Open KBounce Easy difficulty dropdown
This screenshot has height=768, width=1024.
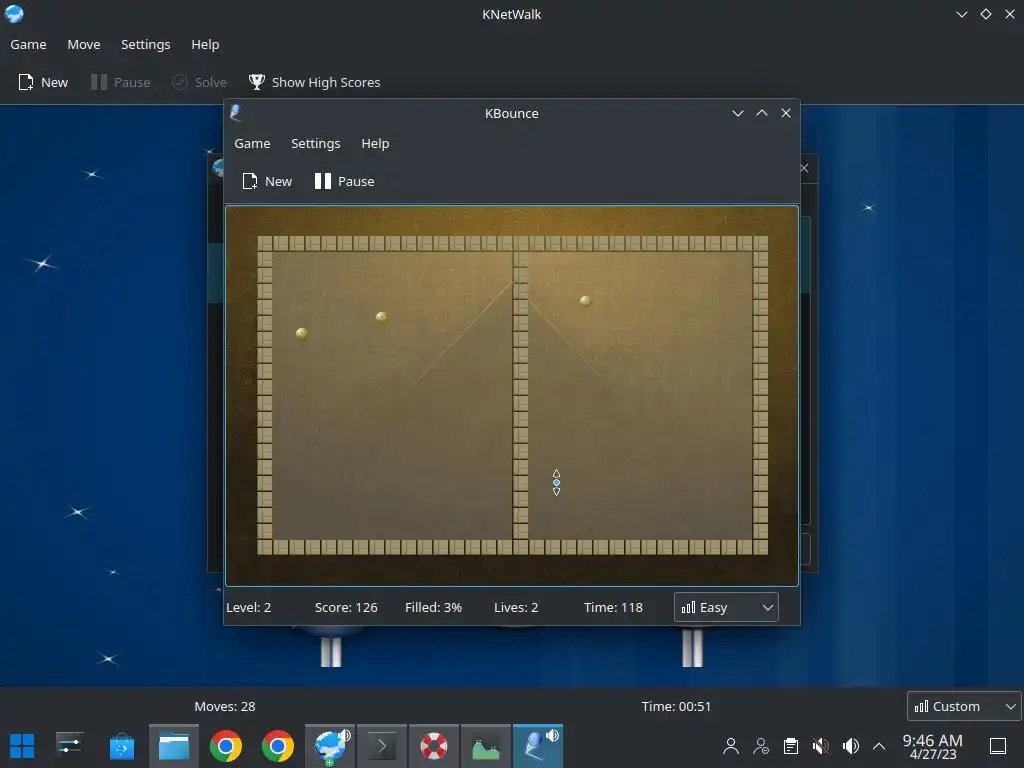click(726, 607)
